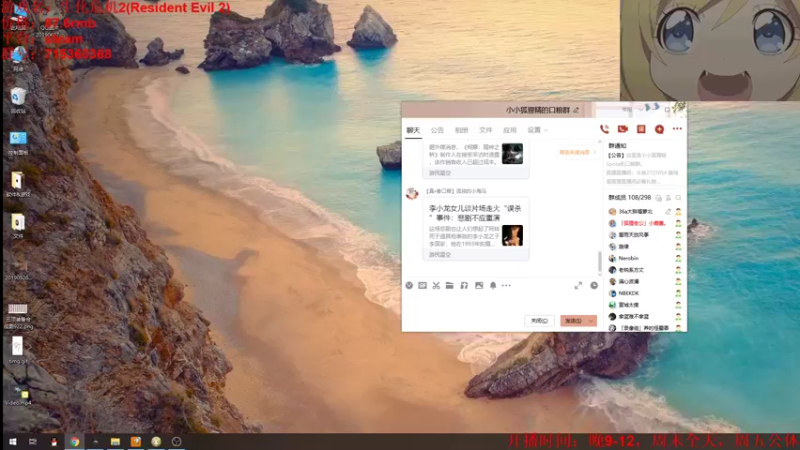Image resolution: width=800 pixels, height=450 pixels.
Task: Open the Control Panel desktop icon
Action: pyautogui.click(x=18, y=142)
